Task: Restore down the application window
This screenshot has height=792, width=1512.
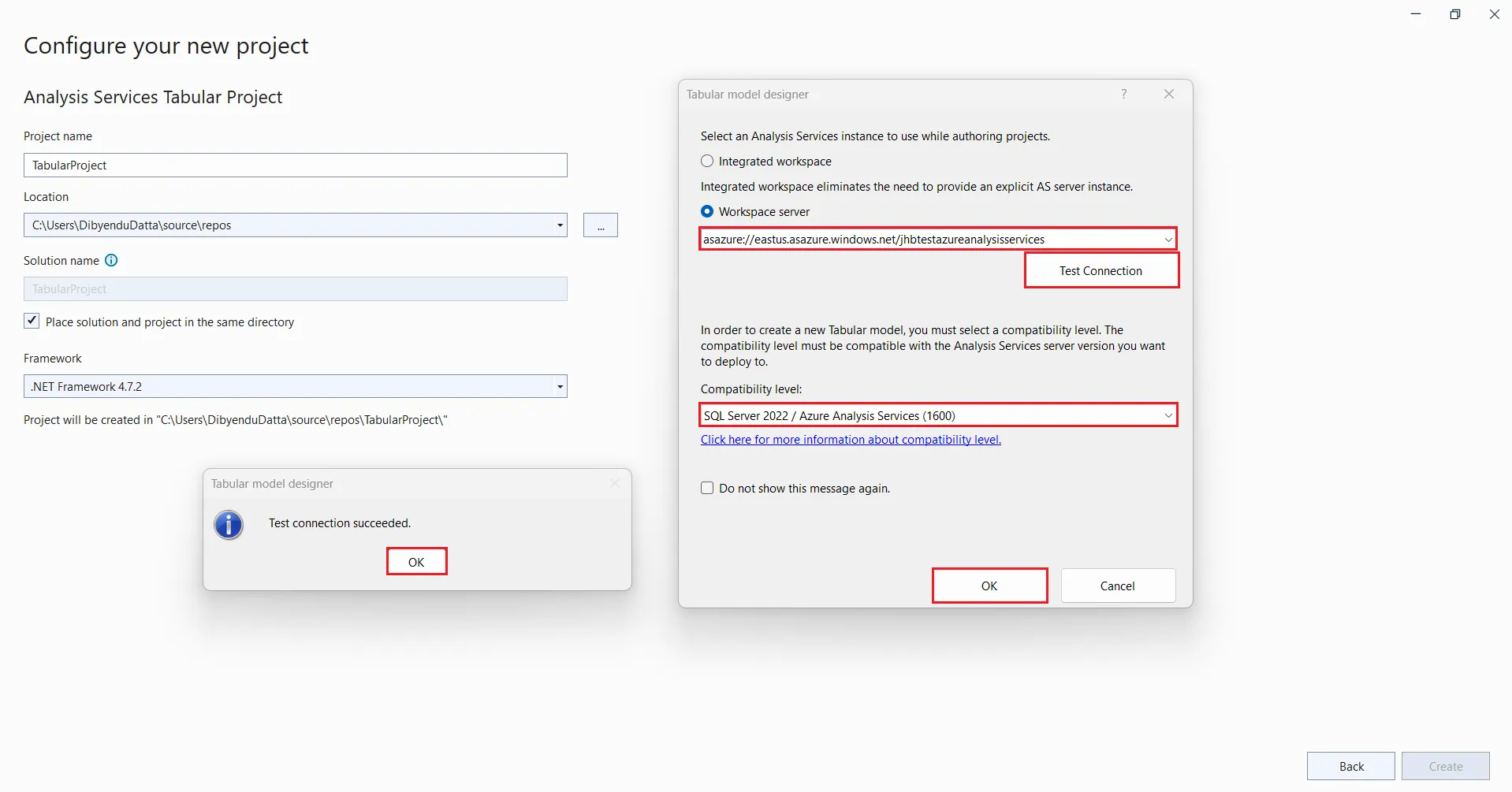Action: [1455, 14]
